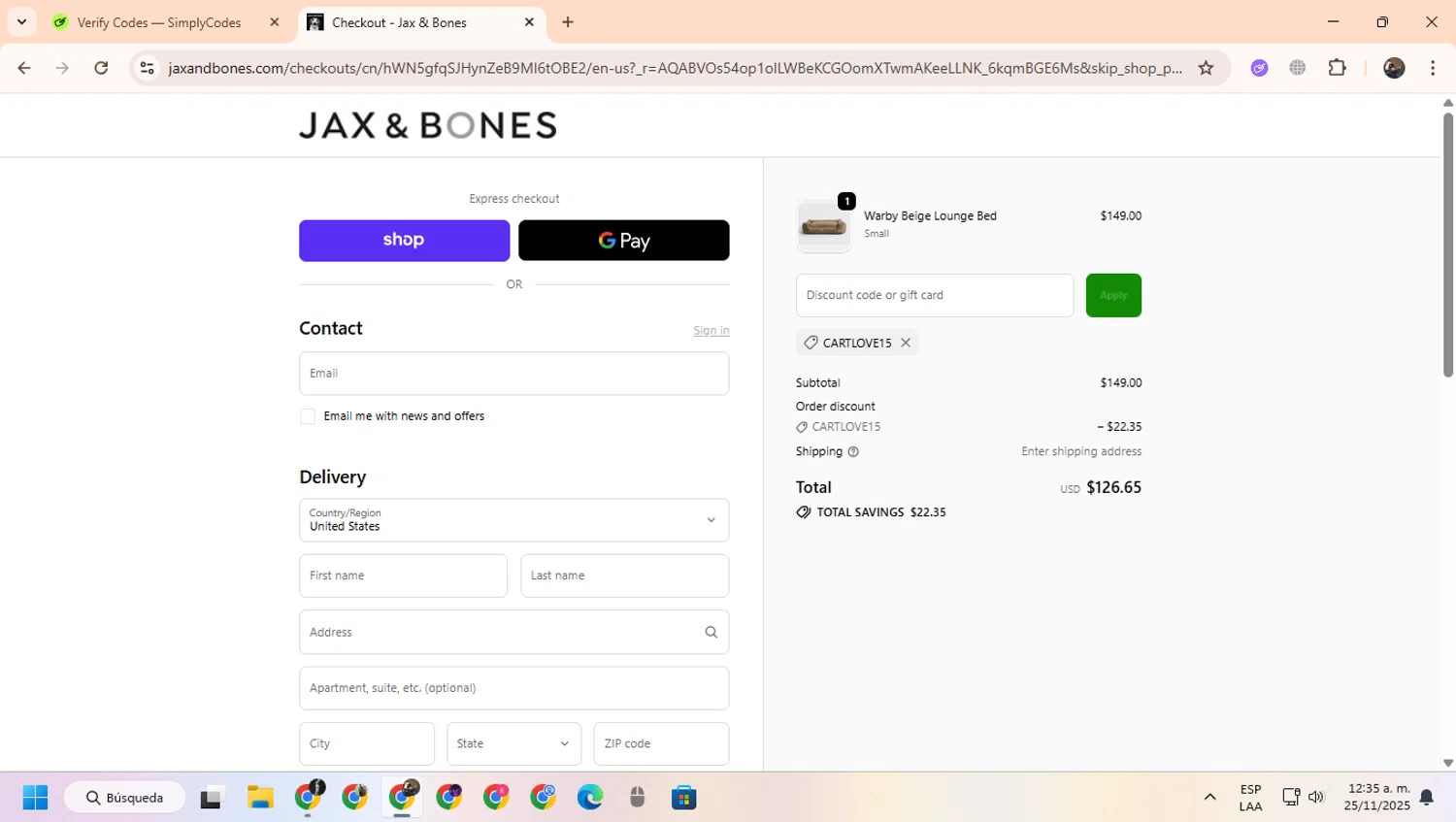Screen dimensions: 1456x822
Task: Click the Total amount $126.65
Action: coord(1113,487)
